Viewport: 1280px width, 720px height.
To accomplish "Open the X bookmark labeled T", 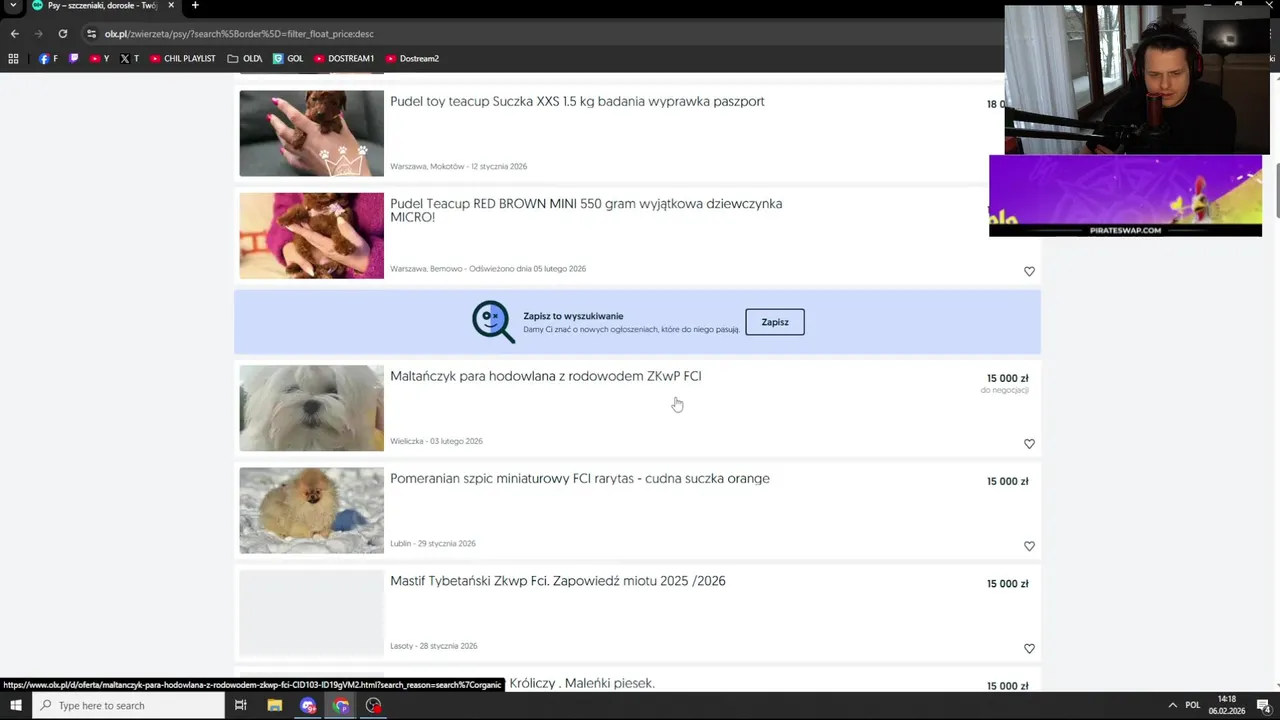I will tap(130, 58).
